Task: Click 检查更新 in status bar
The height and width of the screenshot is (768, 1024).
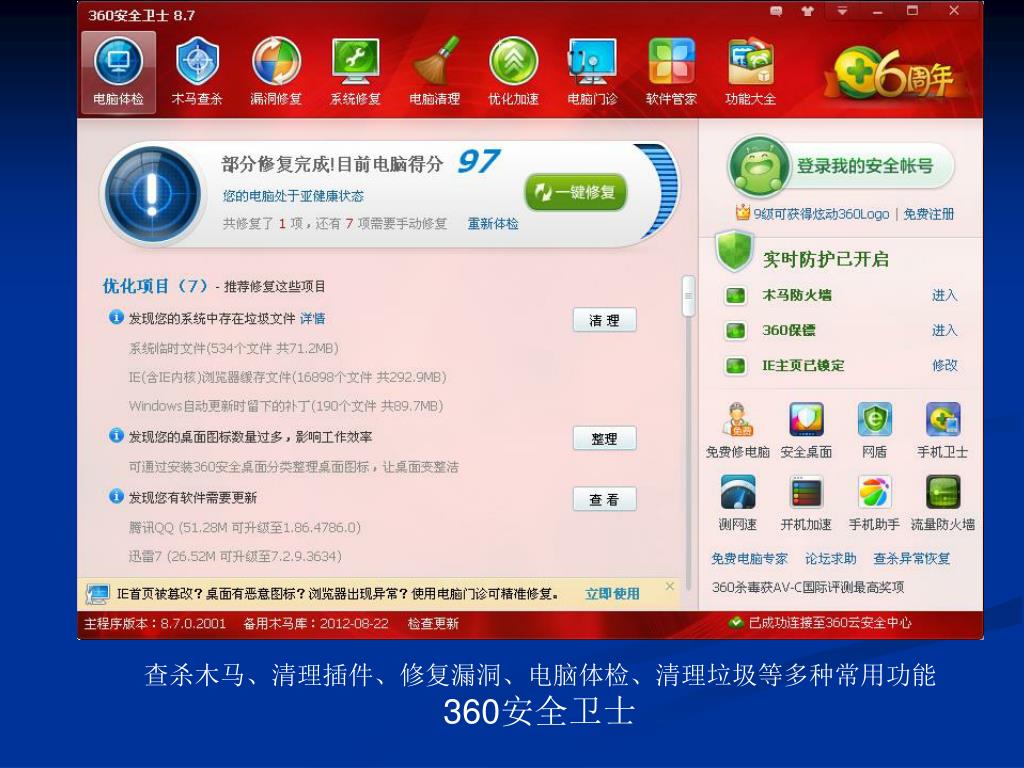Action: click(433, 624)
